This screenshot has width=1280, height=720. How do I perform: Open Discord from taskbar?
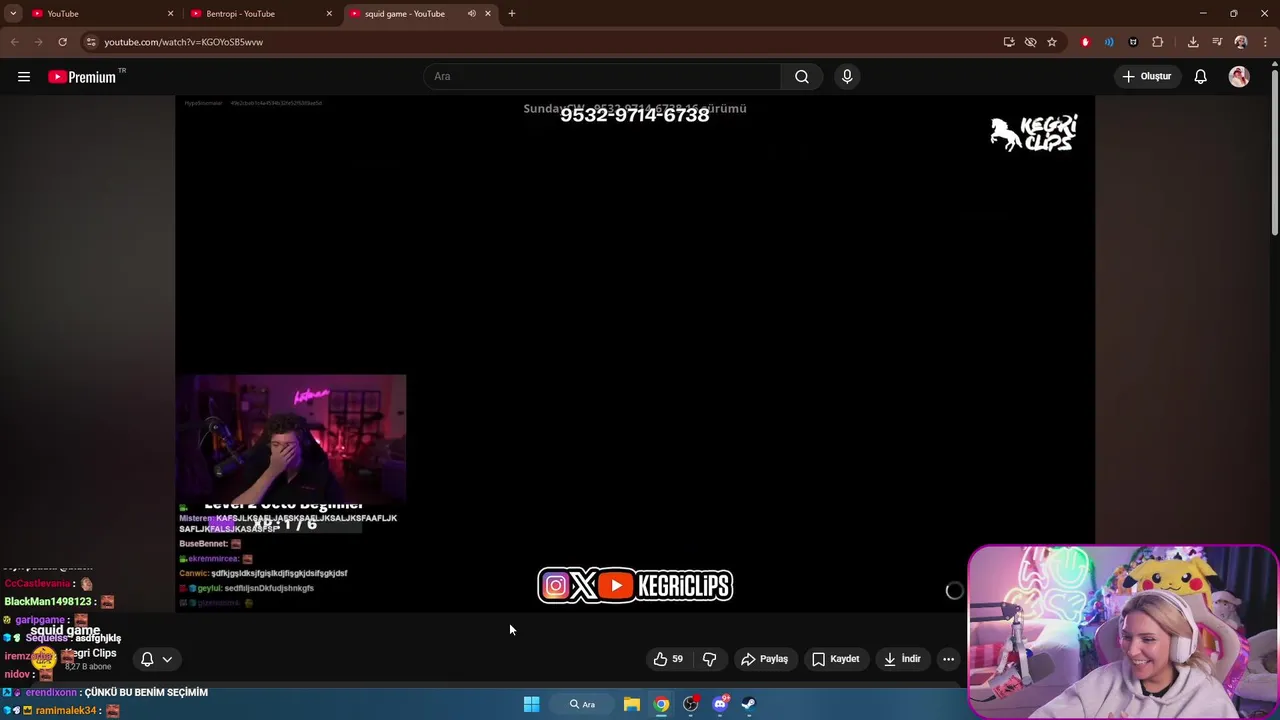720,704
